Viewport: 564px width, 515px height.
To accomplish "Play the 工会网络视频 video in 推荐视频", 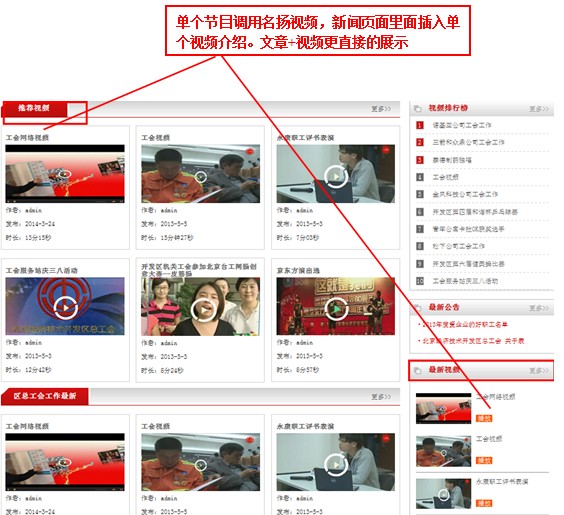I will click(x=65, y=174).
